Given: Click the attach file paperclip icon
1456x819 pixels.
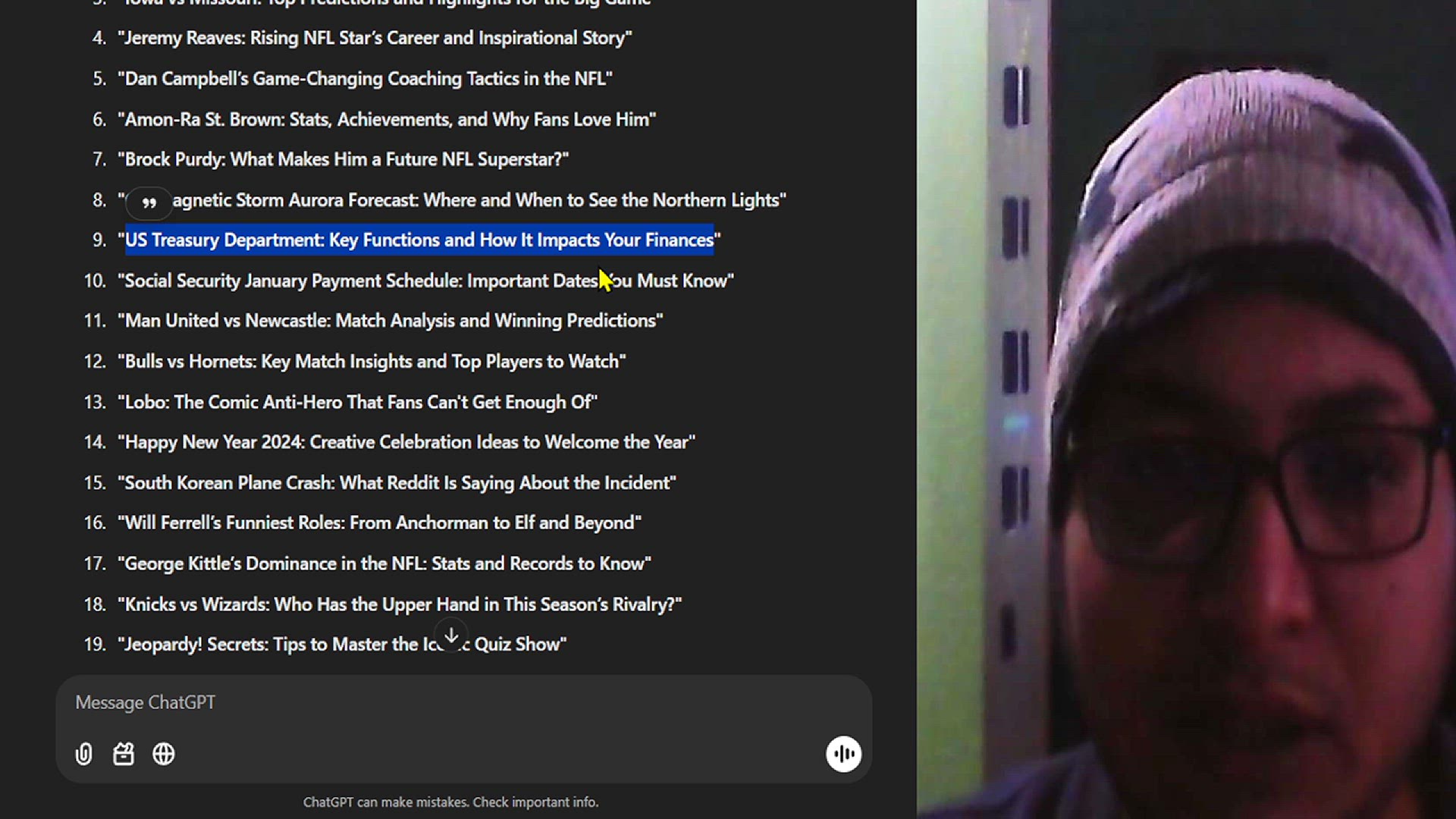Looking at the screenshot, I should click(83, 754).
